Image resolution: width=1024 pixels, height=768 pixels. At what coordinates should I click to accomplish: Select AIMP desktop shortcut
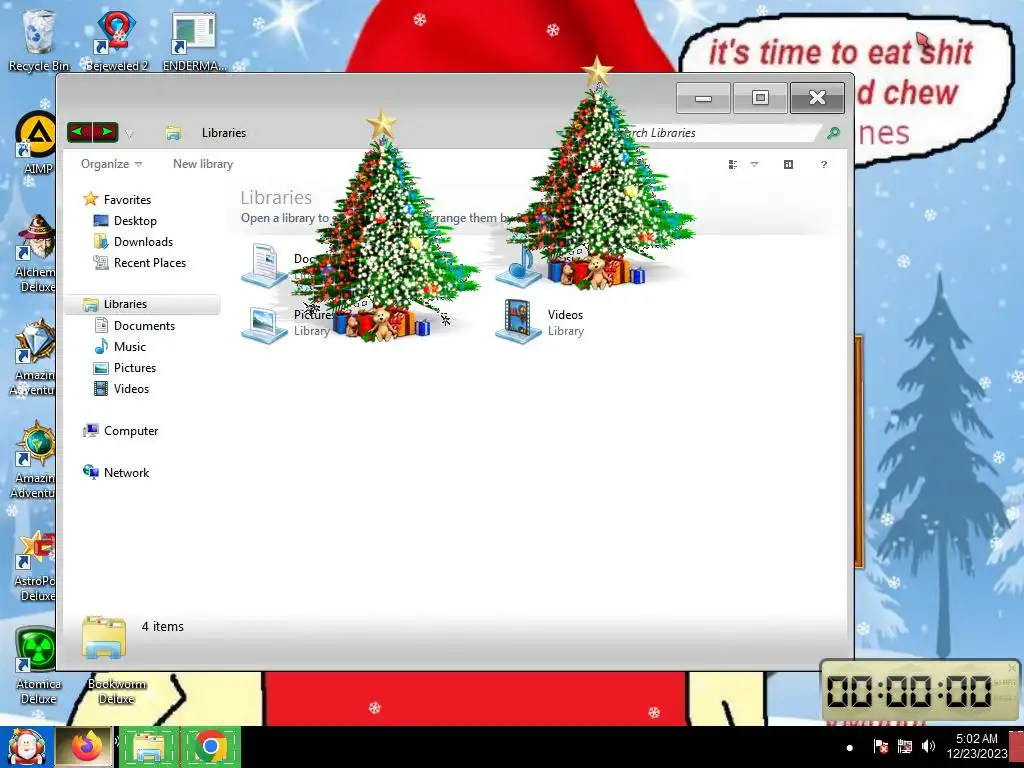(x=36, y=144)
